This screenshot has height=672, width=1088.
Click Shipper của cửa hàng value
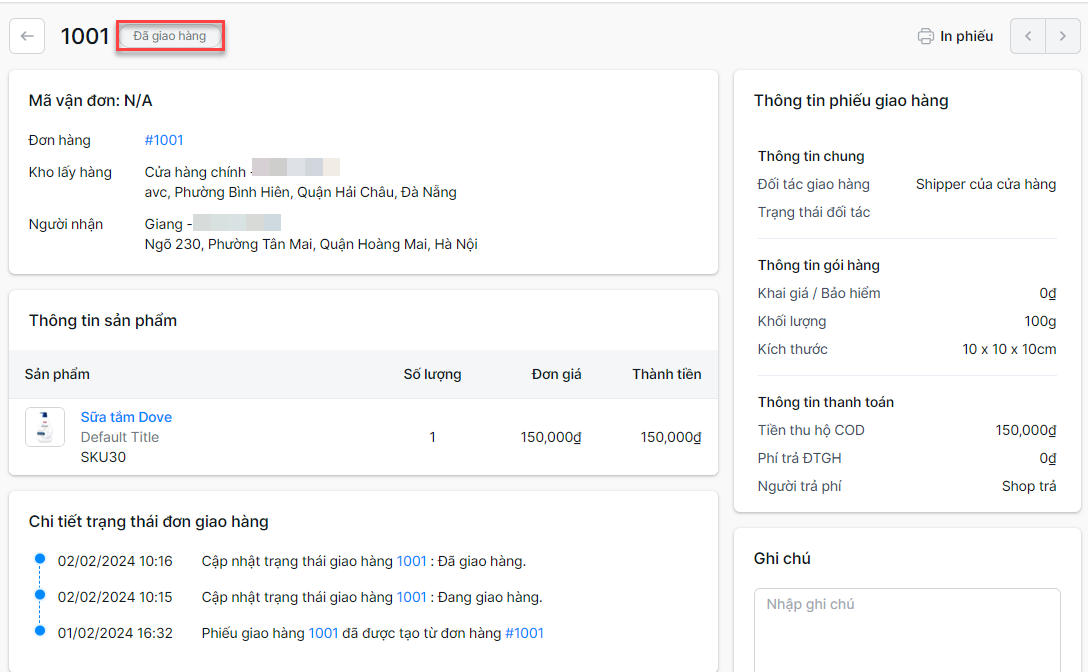(986, 184)
